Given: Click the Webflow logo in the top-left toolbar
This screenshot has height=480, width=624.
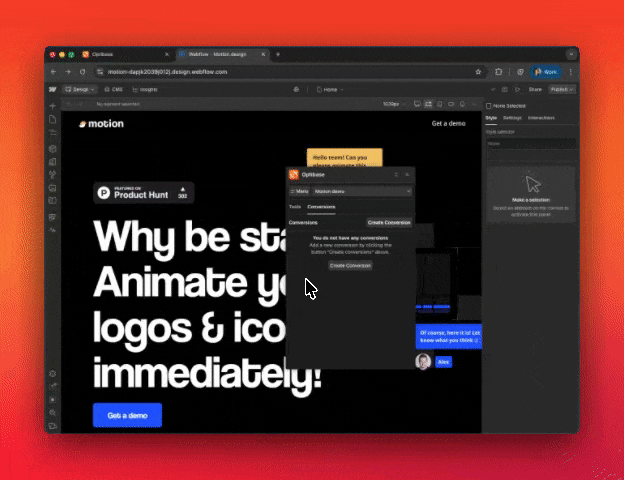Looking at the screenshot, I should point(52,89).
